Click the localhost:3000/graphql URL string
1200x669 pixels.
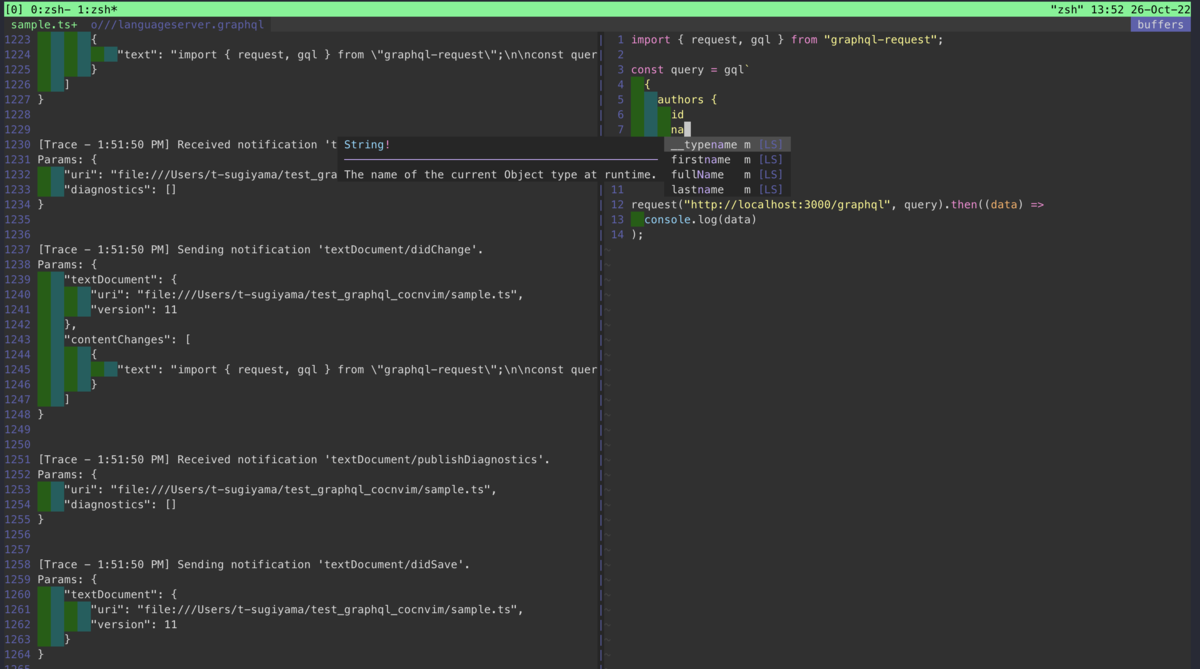(x=788, y=205)
